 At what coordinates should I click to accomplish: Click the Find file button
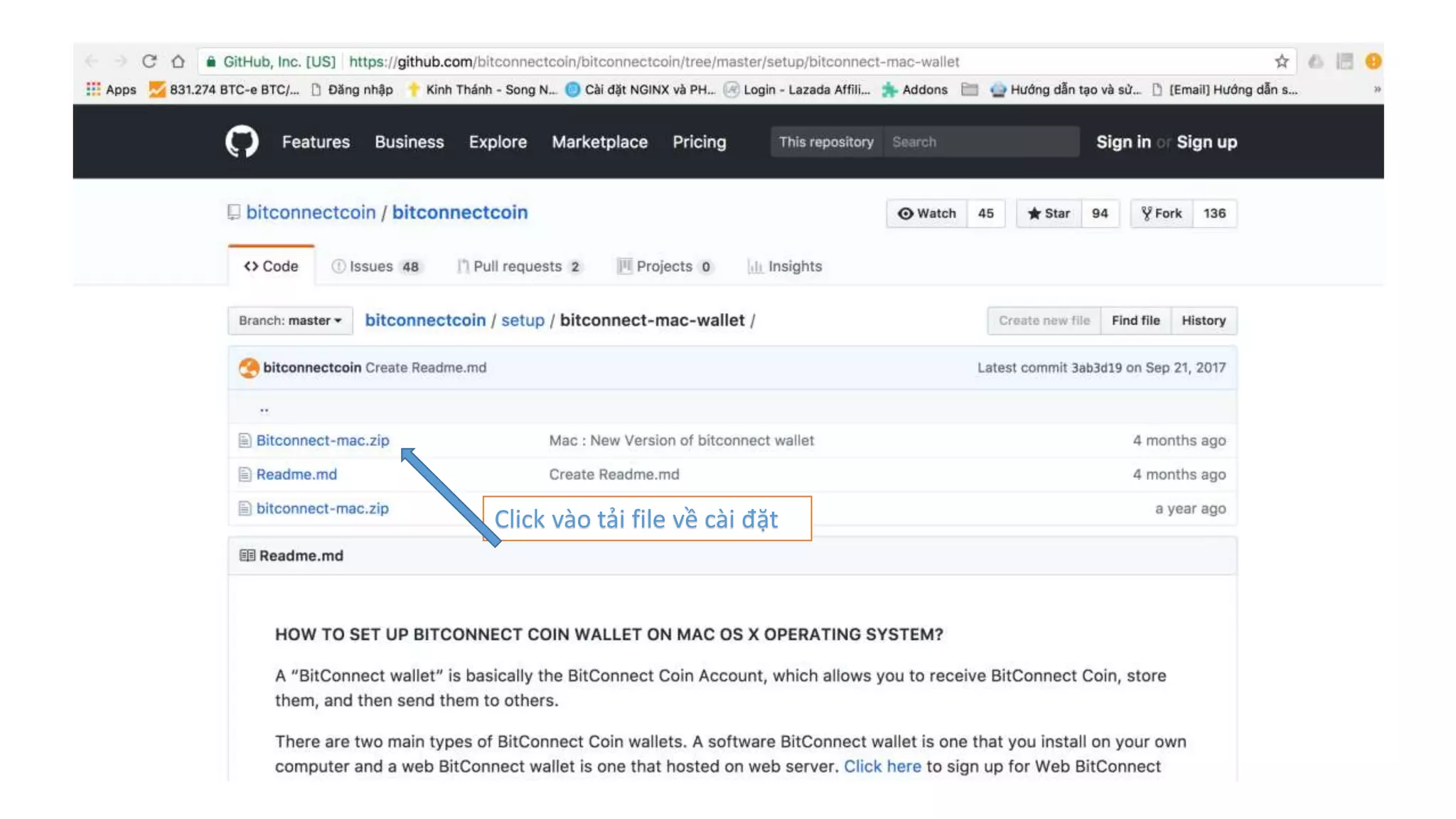1135,321
